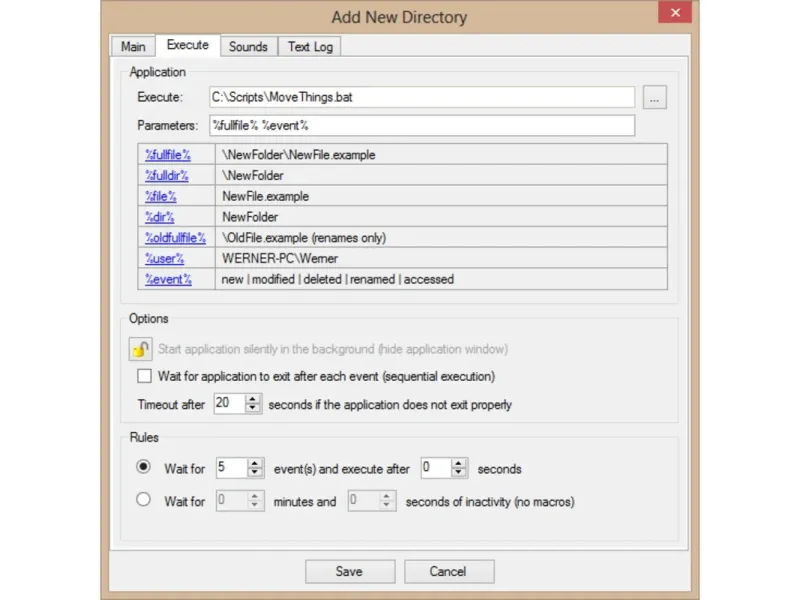Viewport: 800px width, 600px height.
Task: Insert the %fulldir% macro link
Action: point(167,176)
